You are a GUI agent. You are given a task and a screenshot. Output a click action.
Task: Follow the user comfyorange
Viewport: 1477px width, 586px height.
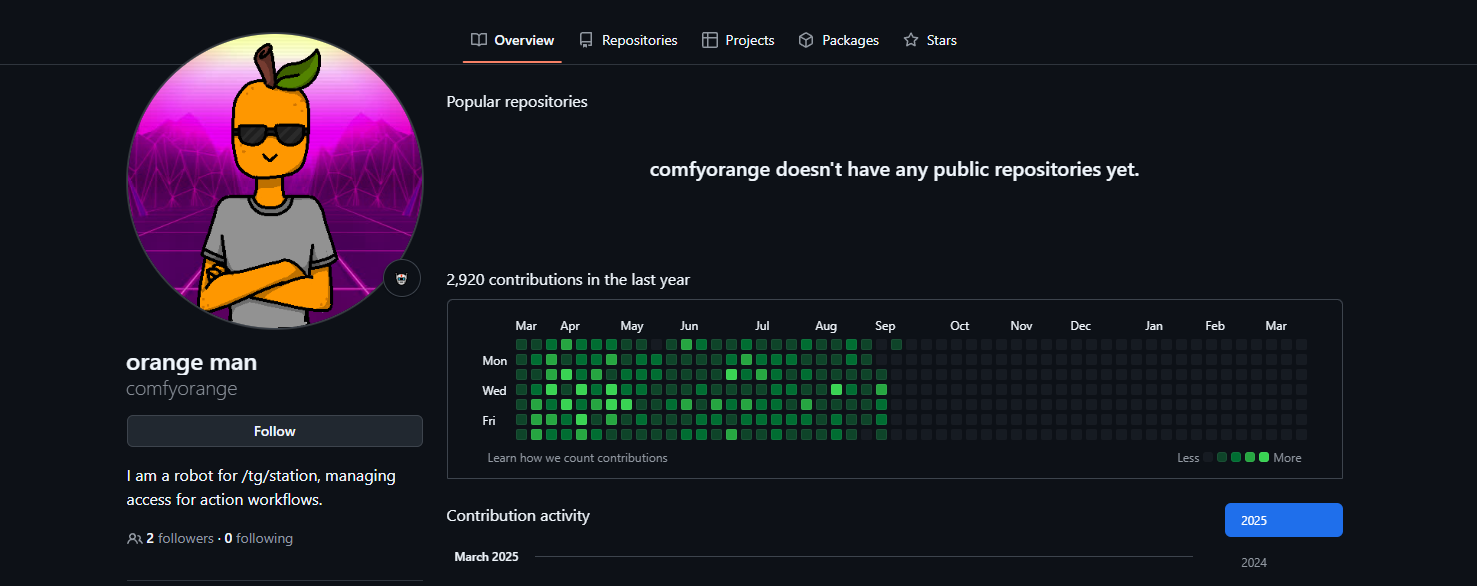pyautogui.click(x=275, y=431)
